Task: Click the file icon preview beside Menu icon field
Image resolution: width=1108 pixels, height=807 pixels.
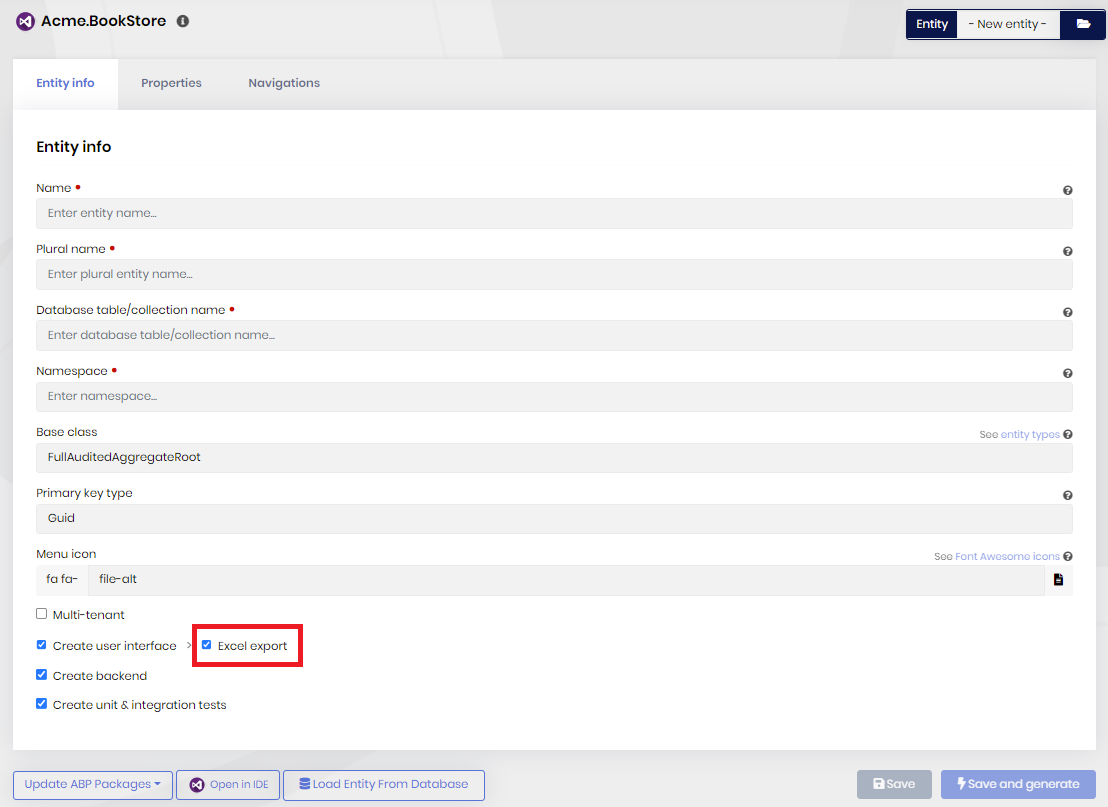Action: click(1058, 579)
